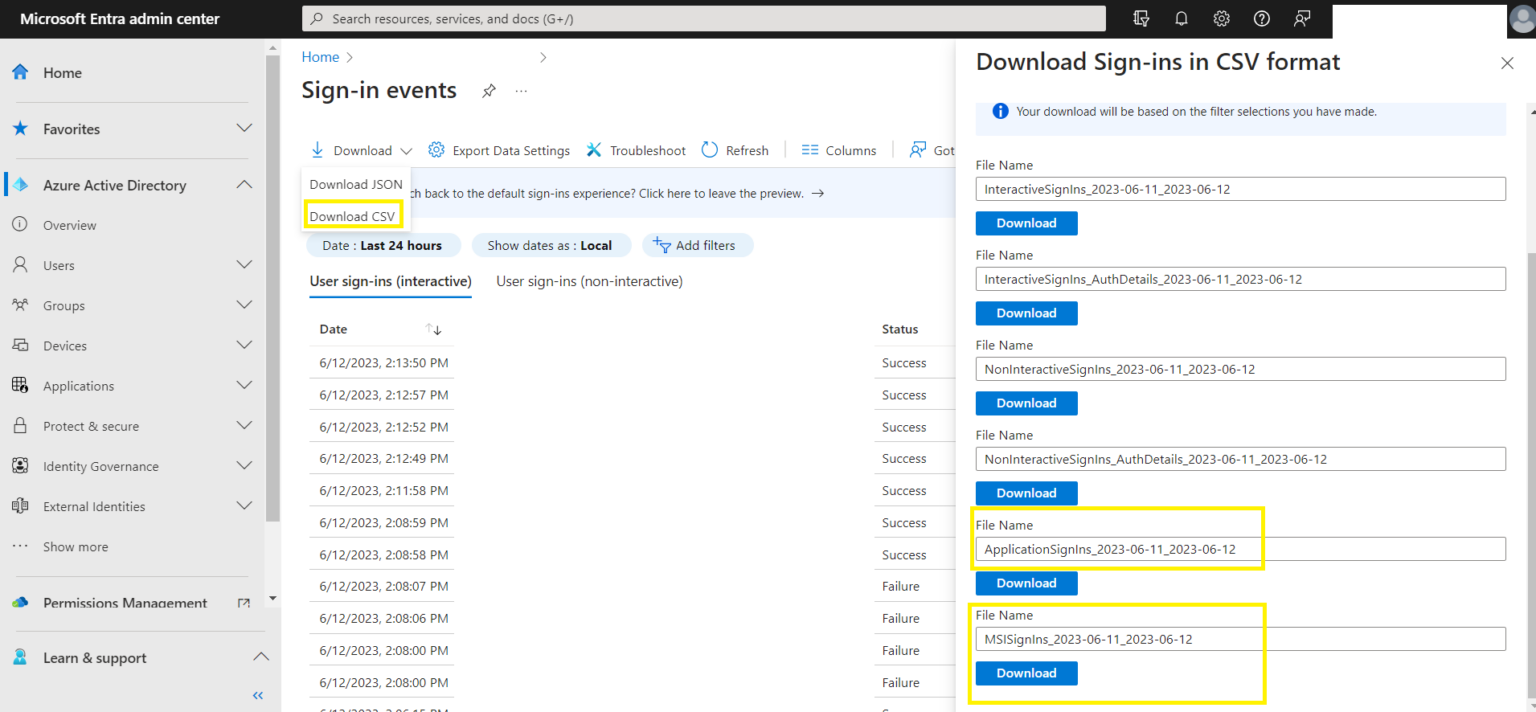Collapse the Azure Active Directory section
1536x712 pixels.
pyautogui.click(x=243, y=185)
